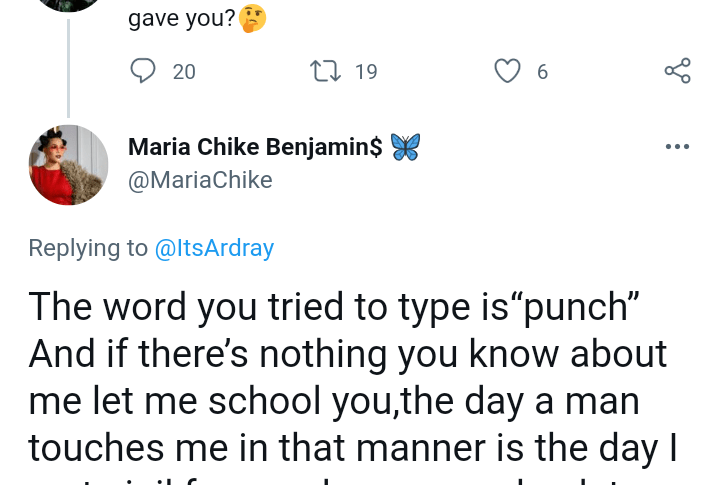Click the like count 6

pos(542,71)
